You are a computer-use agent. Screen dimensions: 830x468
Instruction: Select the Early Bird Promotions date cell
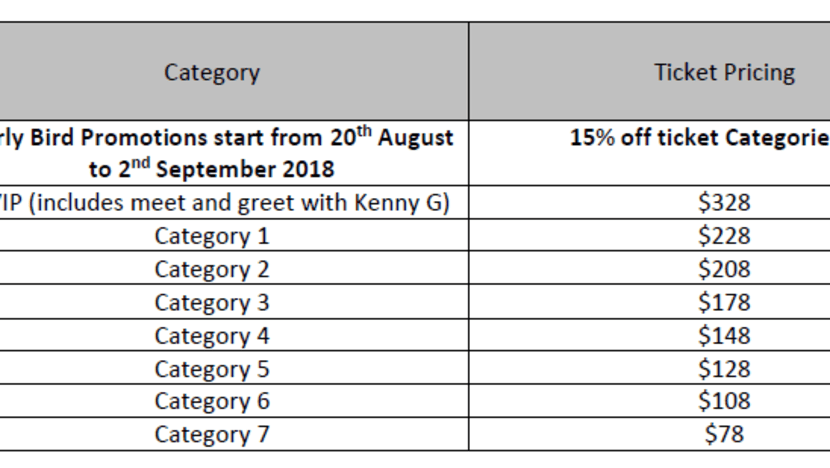click(234, 153)
